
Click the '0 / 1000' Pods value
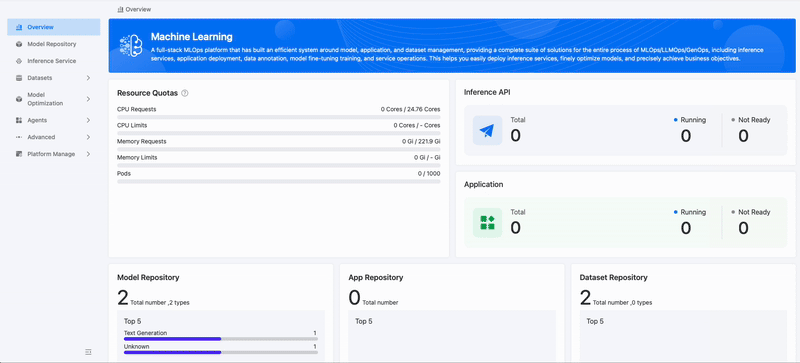coord(429,174)
